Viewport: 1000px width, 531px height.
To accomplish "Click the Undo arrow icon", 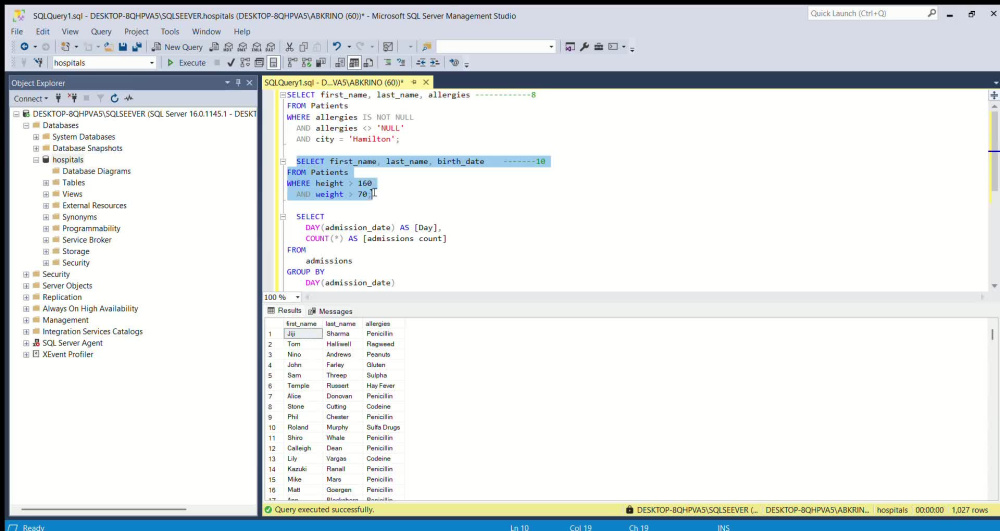I will 337,47.
